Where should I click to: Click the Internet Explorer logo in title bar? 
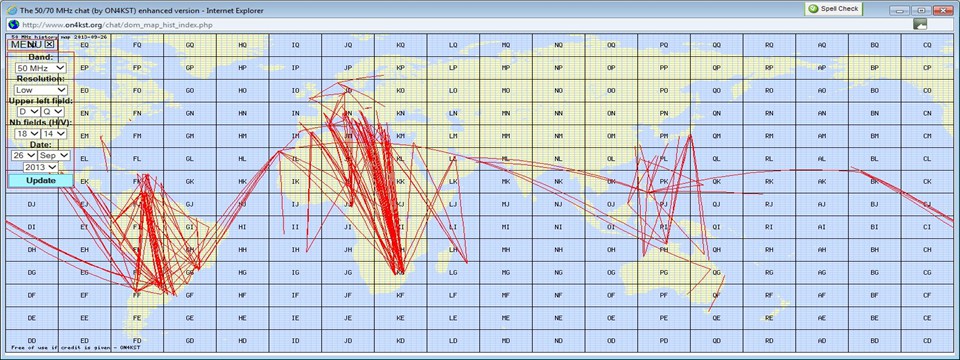(x=12, y=10)
